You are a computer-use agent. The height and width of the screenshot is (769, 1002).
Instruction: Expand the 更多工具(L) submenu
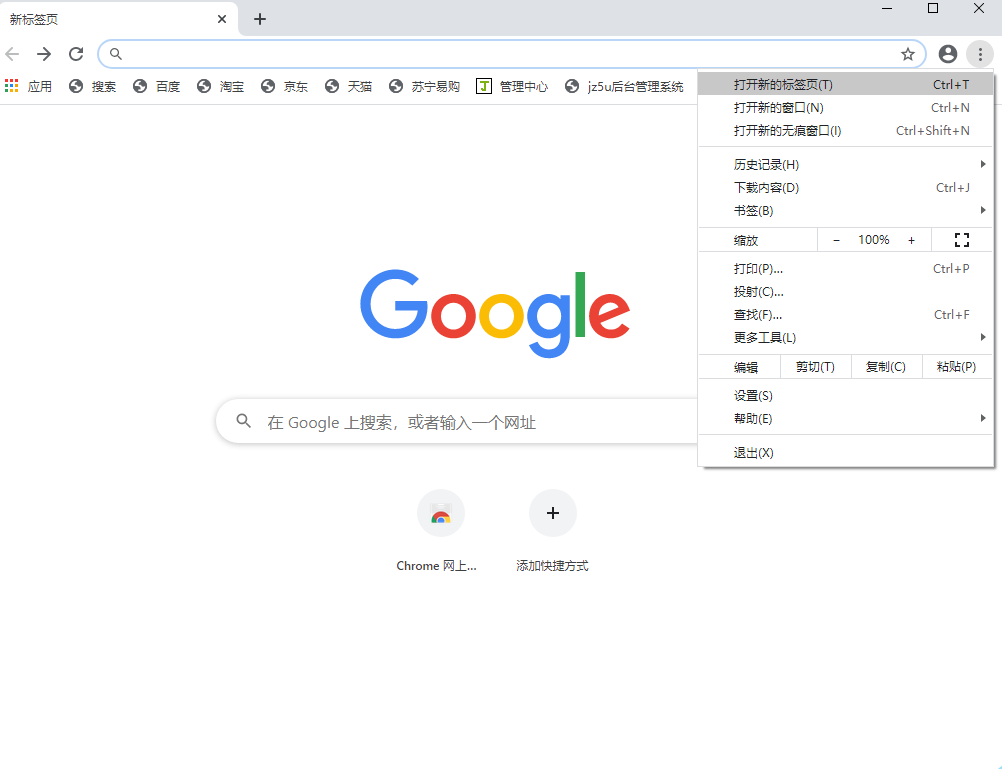pos(845,338)
